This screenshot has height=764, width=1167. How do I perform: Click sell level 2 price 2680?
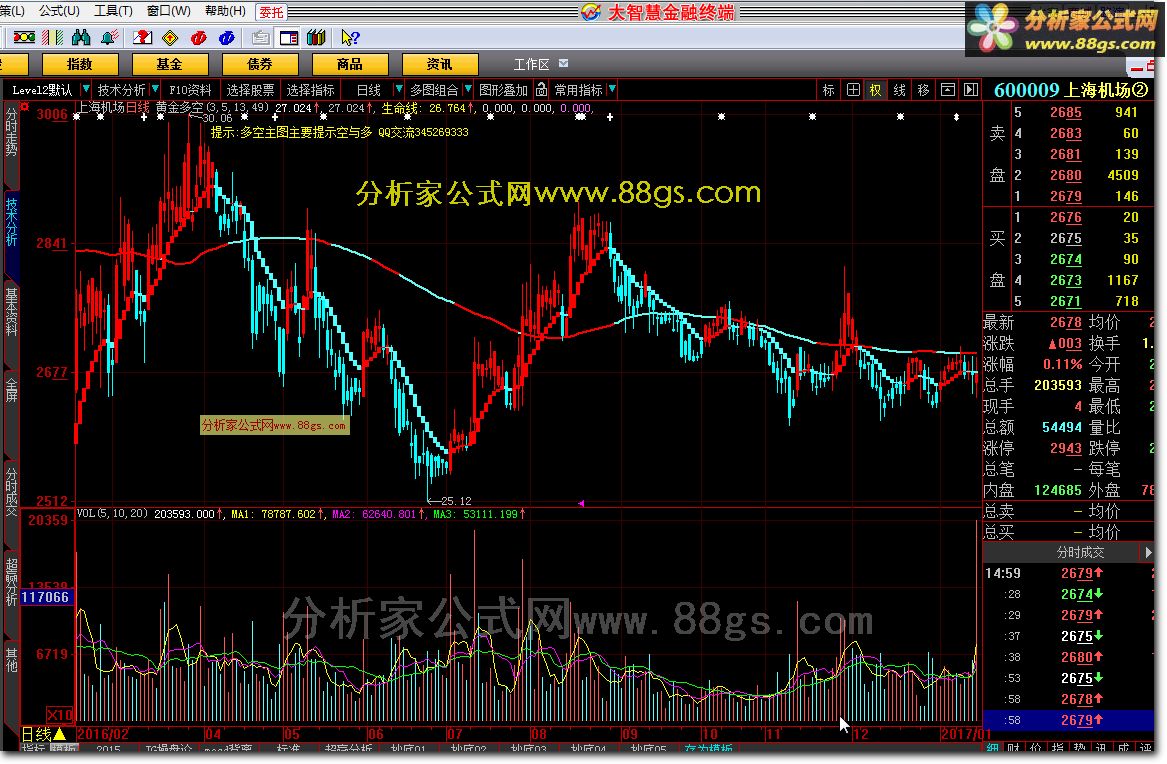click(1066, 176)
